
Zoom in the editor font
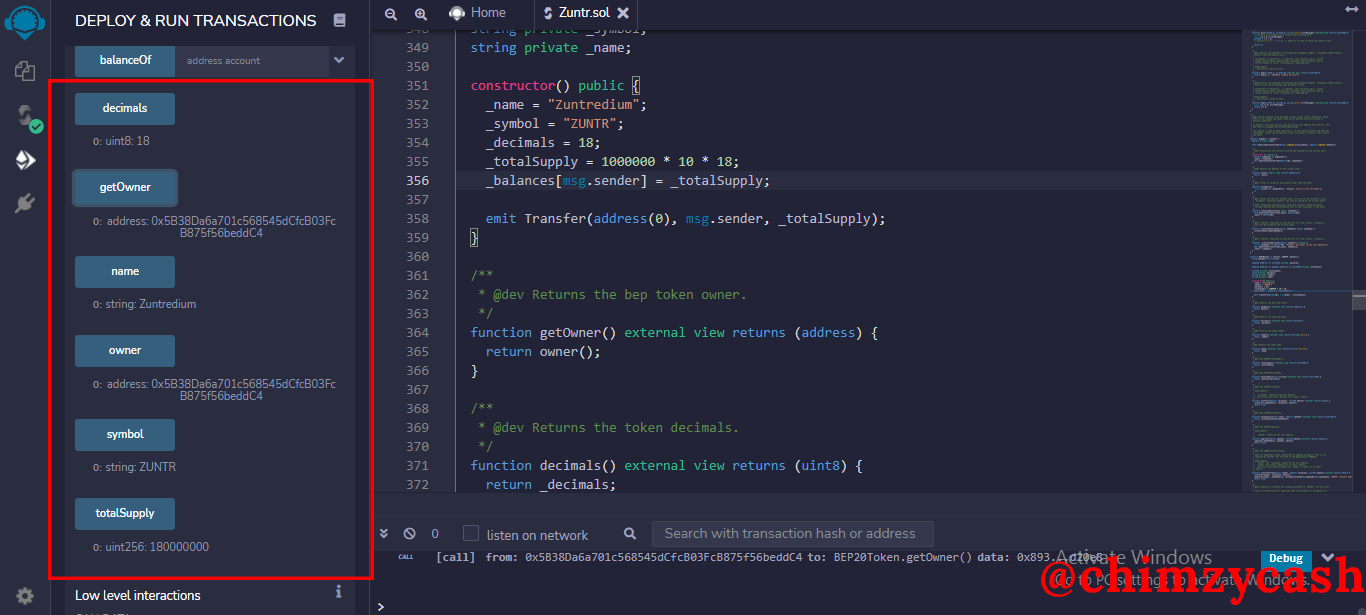click(x=421, y=13)
